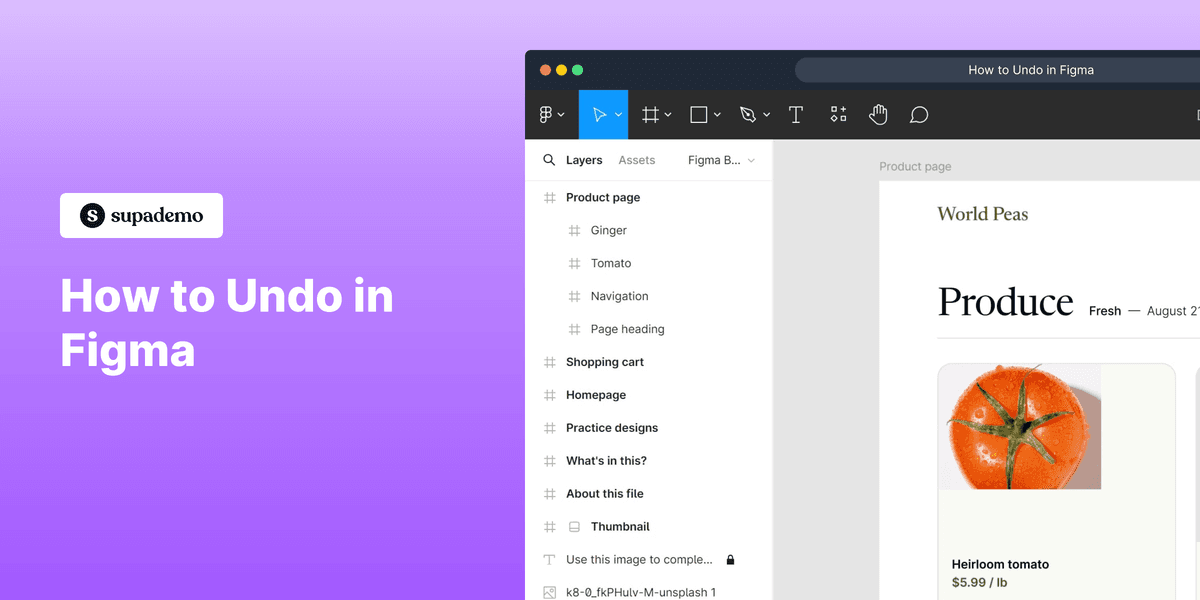This screenshot has height=600, width=1200.
Task: Open the Shape tools dropdown
Action: (x=716, y=114)
